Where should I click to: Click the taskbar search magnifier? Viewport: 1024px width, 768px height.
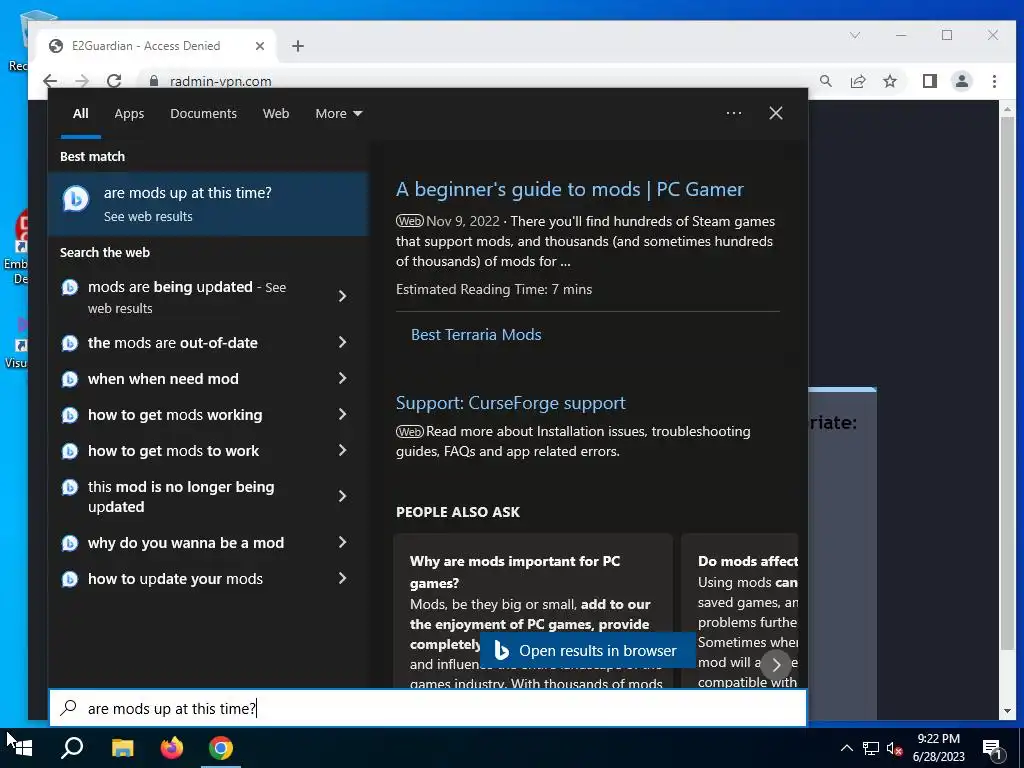pyautogui.click(x=72, y=747)
